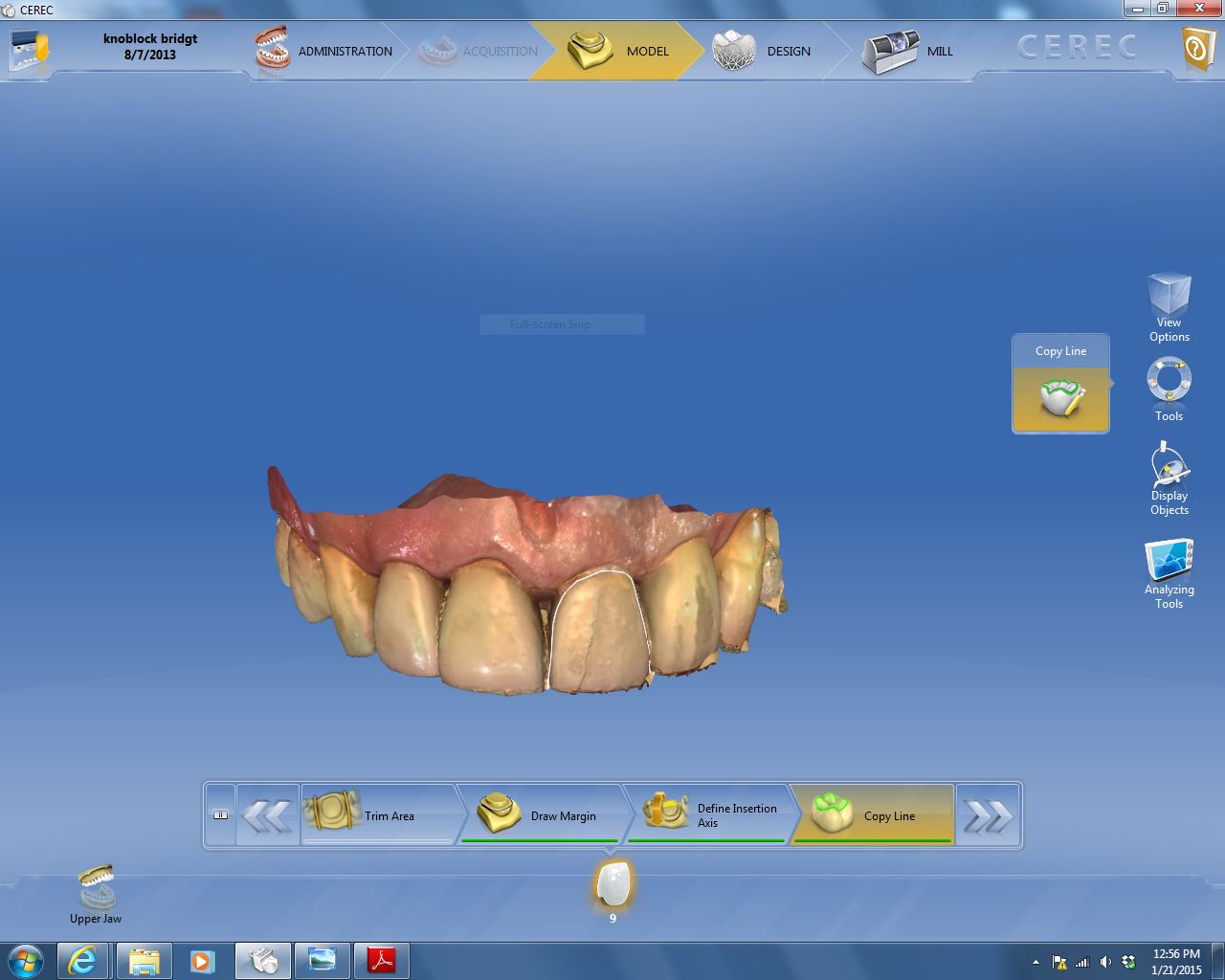Viewport: 1225px width, 980px height.
Task: Go to the Mill phase
Action: pyautogui.click(x=909, y=51)
